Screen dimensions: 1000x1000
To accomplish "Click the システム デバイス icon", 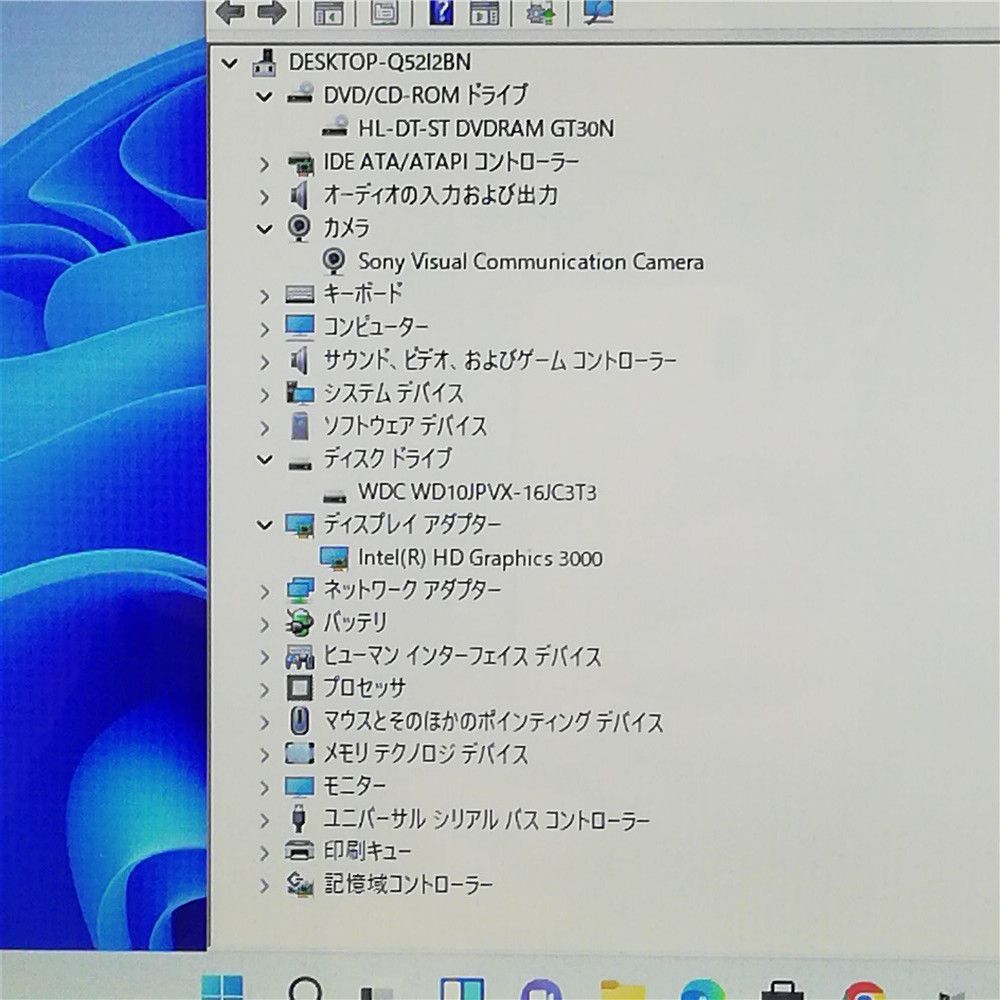I will [x=299, y=393].
